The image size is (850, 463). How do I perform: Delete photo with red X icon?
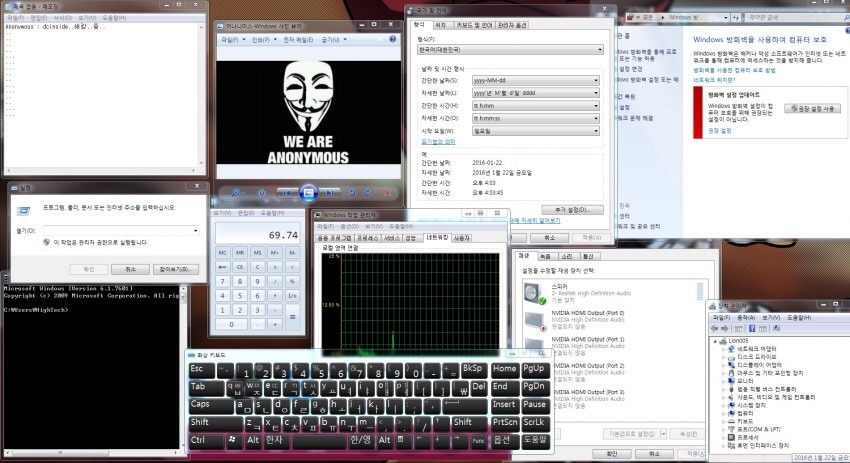point(388,193)
